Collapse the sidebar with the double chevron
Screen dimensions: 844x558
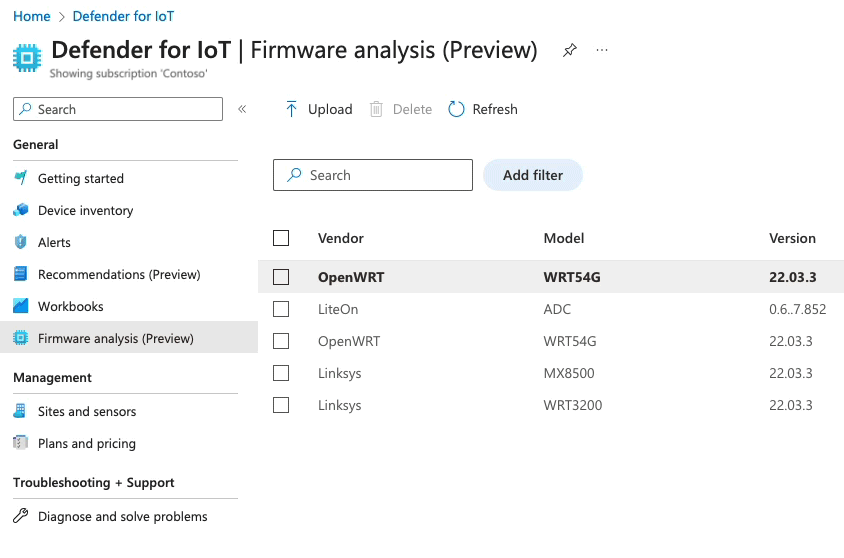(242, 109)
